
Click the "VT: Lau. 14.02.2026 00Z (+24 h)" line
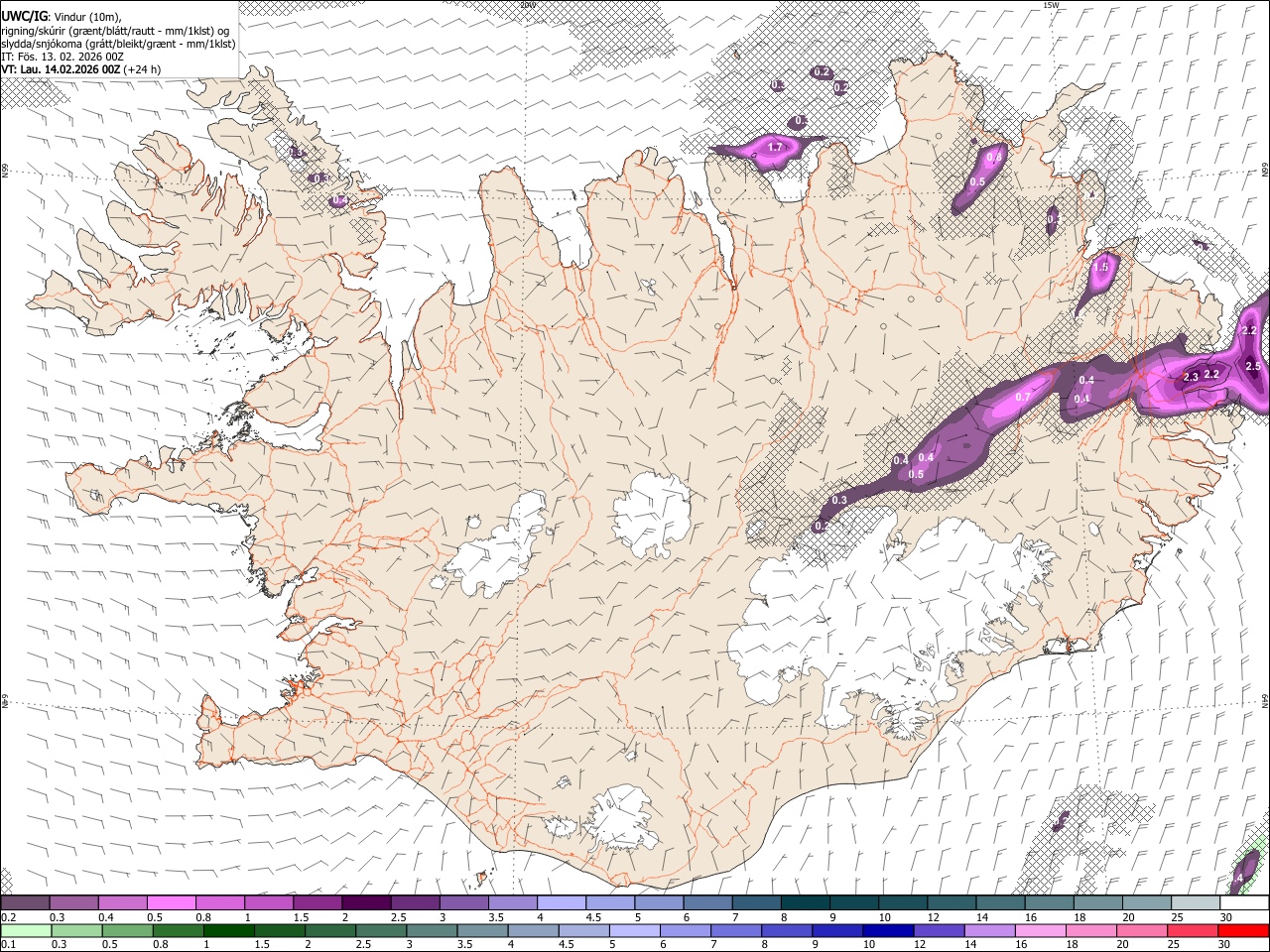click(80, 69)
